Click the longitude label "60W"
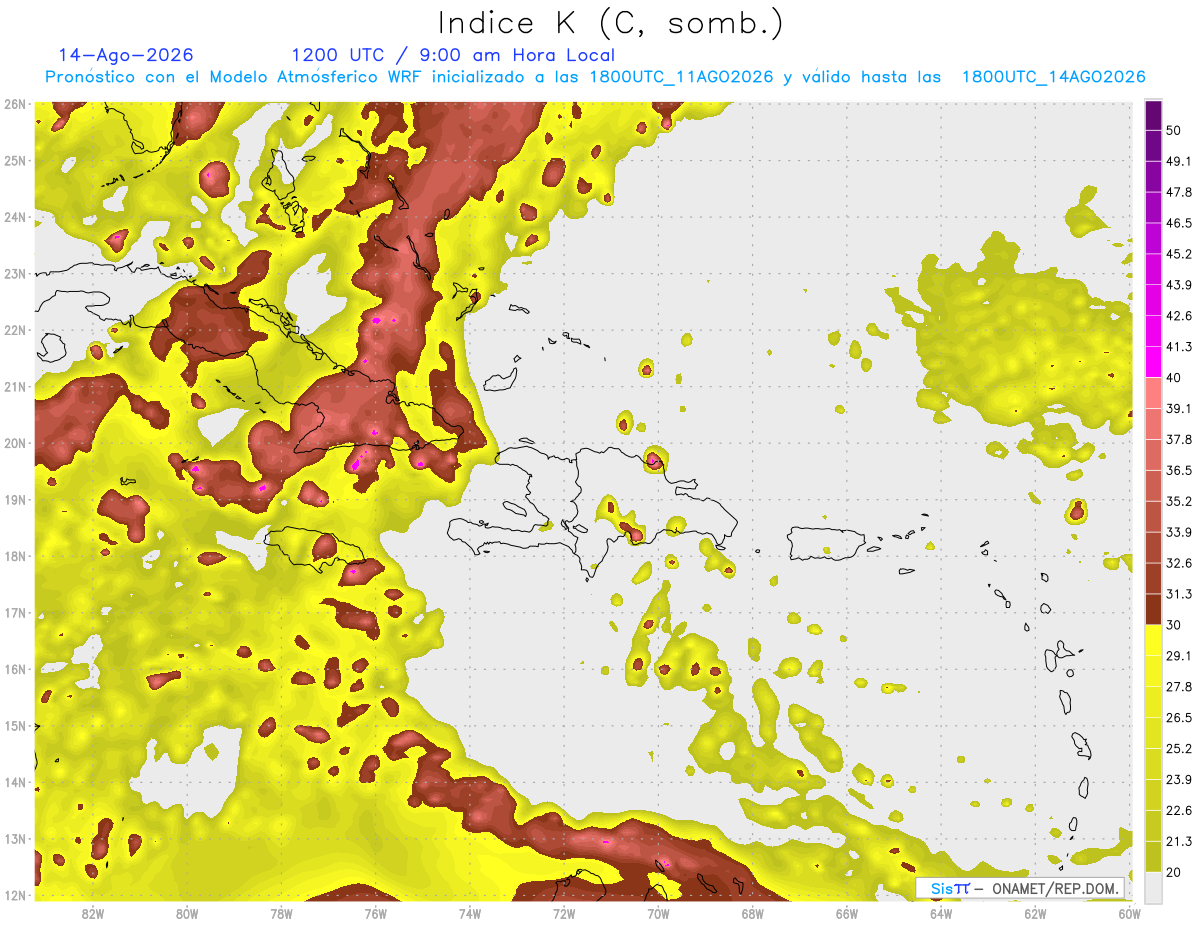Viewport: 1200px width, 927px height. [1130, 914]
